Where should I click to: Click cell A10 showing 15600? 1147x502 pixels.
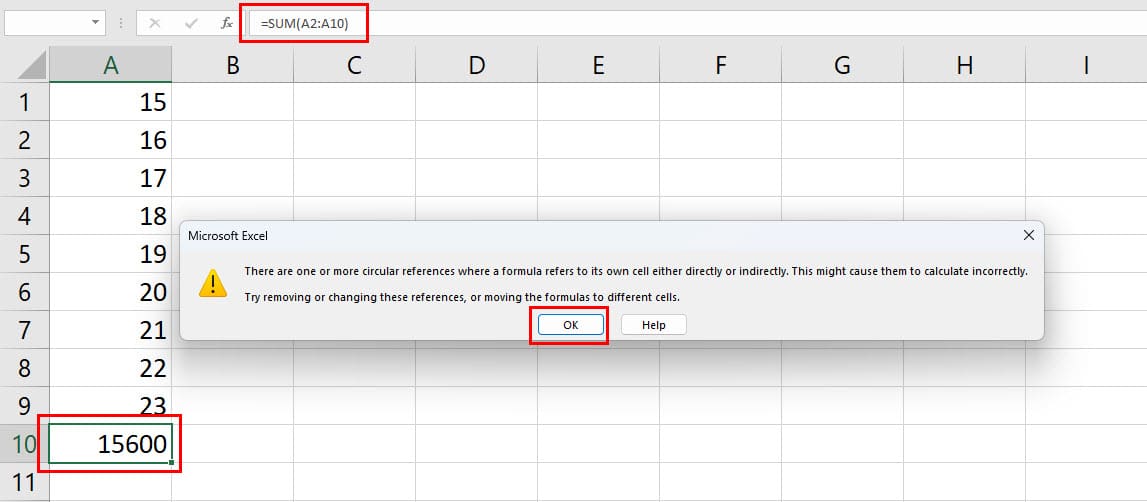point(110,444)
